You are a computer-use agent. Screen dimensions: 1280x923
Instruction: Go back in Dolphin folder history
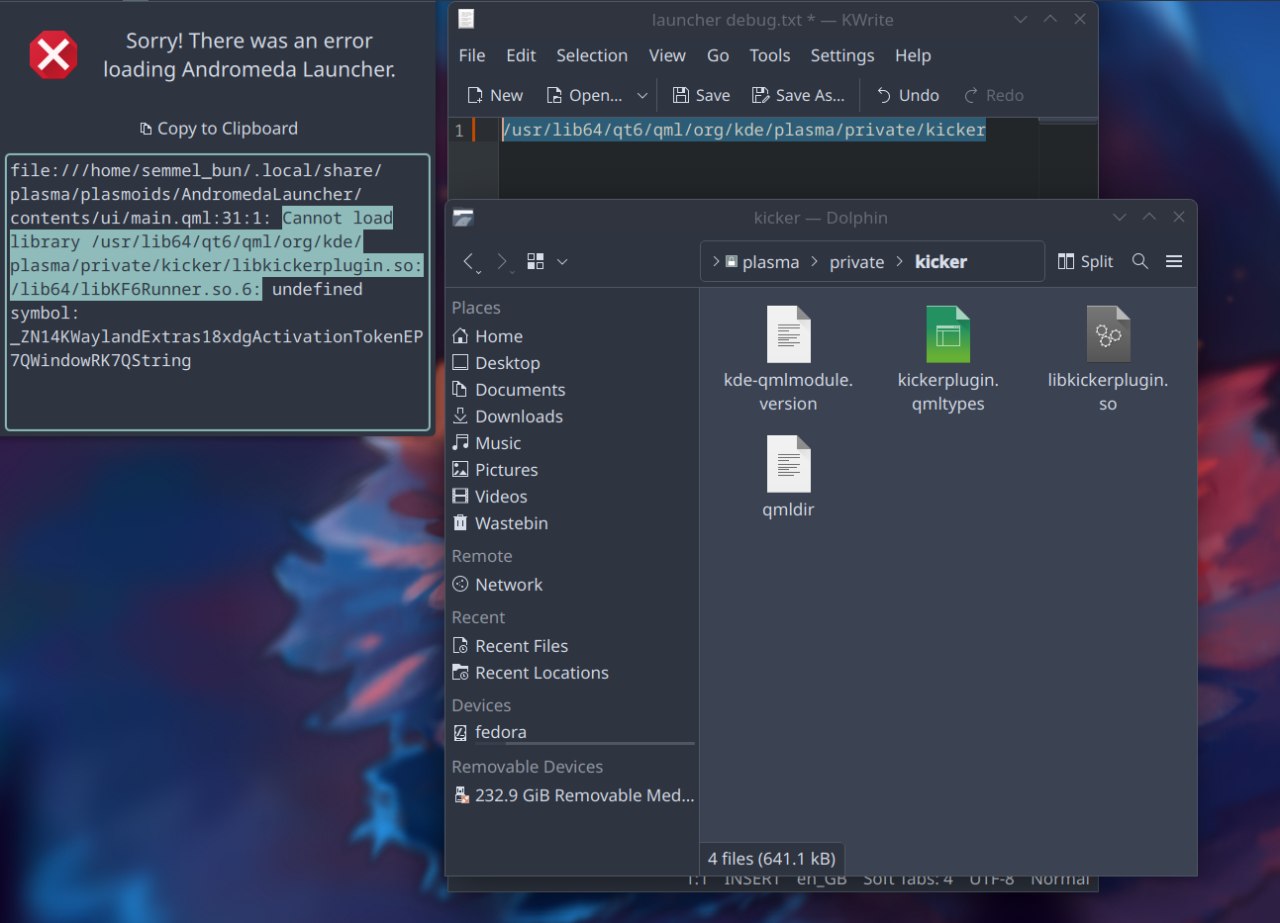[470, 262]
